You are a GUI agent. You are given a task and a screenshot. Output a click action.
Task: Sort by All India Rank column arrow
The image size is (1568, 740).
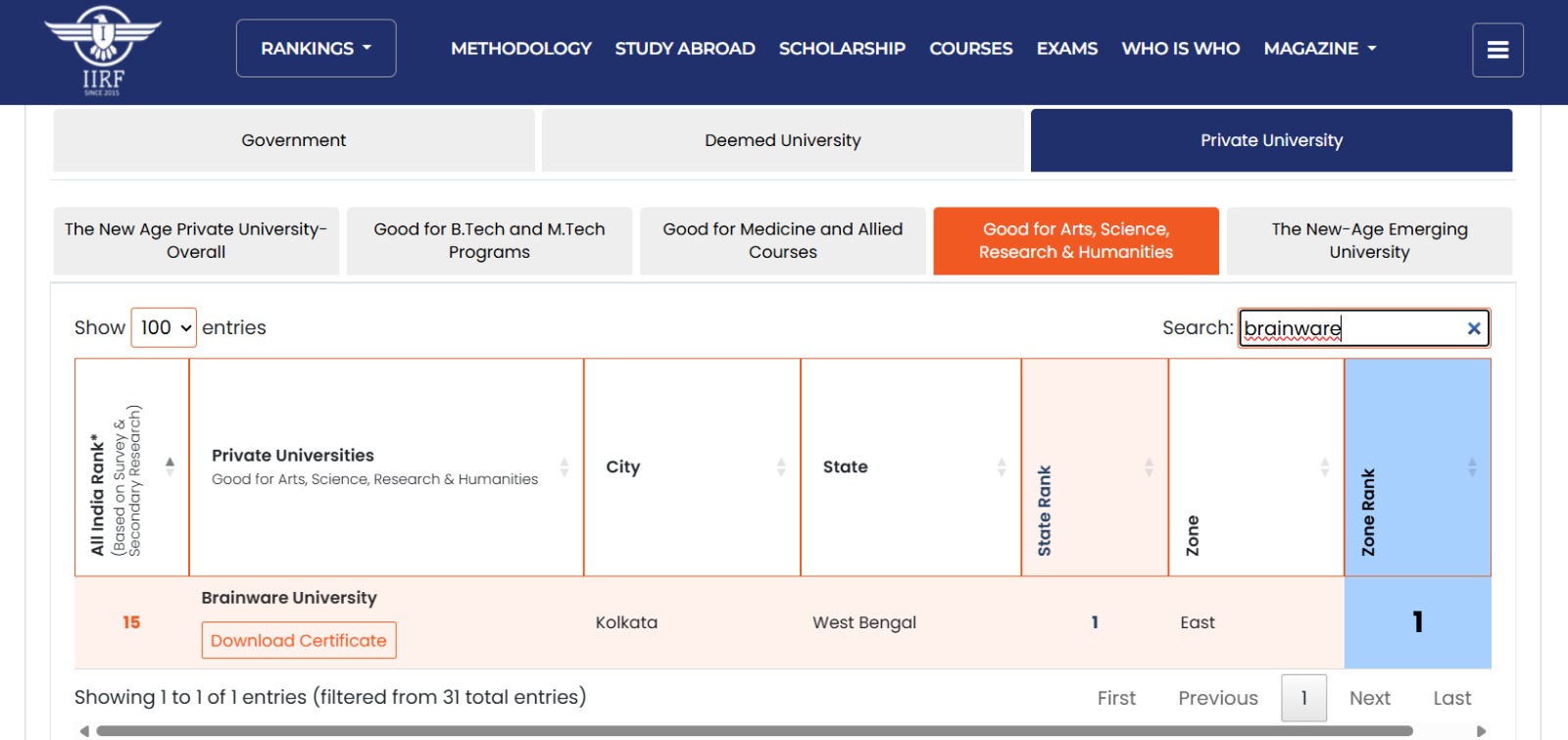click(170, 467)
